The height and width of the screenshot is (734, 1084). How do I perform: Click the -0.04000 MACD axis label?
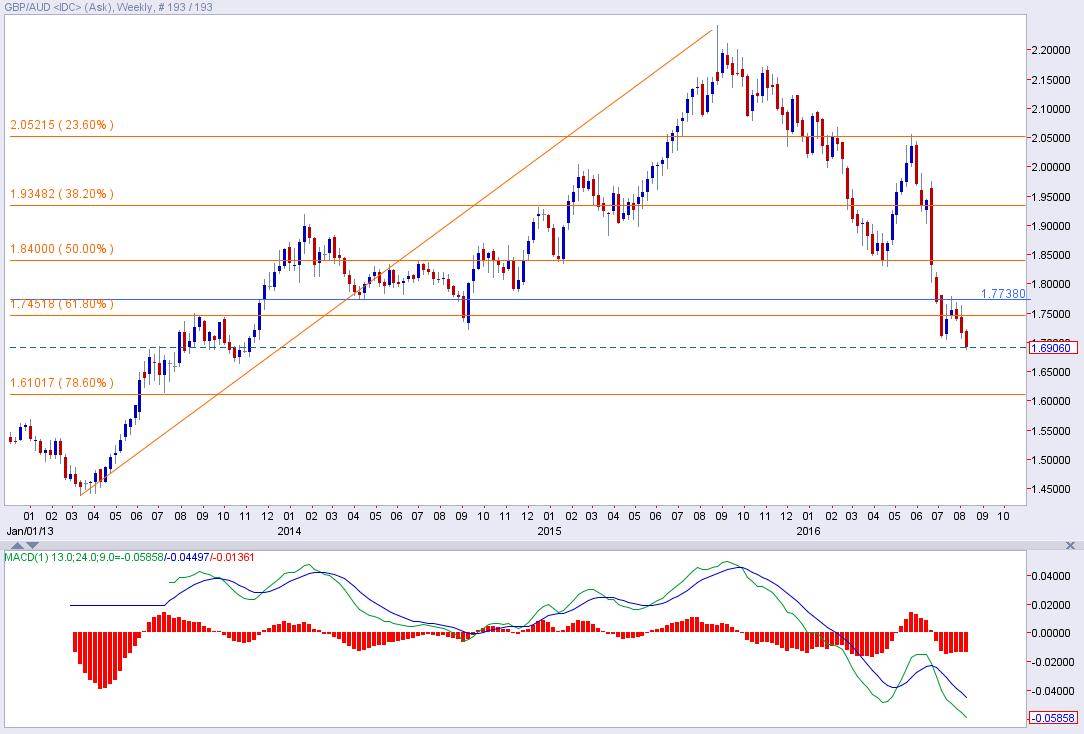[x=1053, y=691]
